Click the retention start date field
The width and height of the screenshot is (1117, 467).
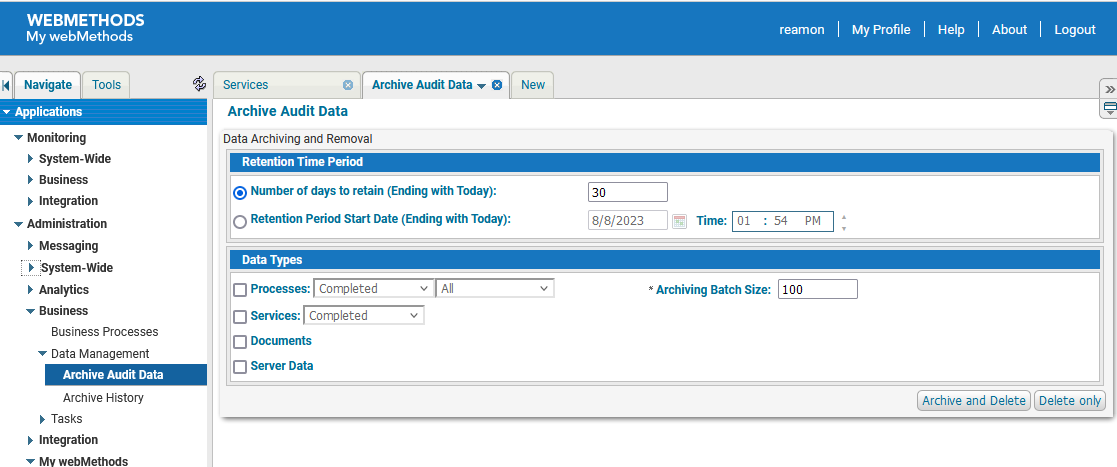point(628,221)
